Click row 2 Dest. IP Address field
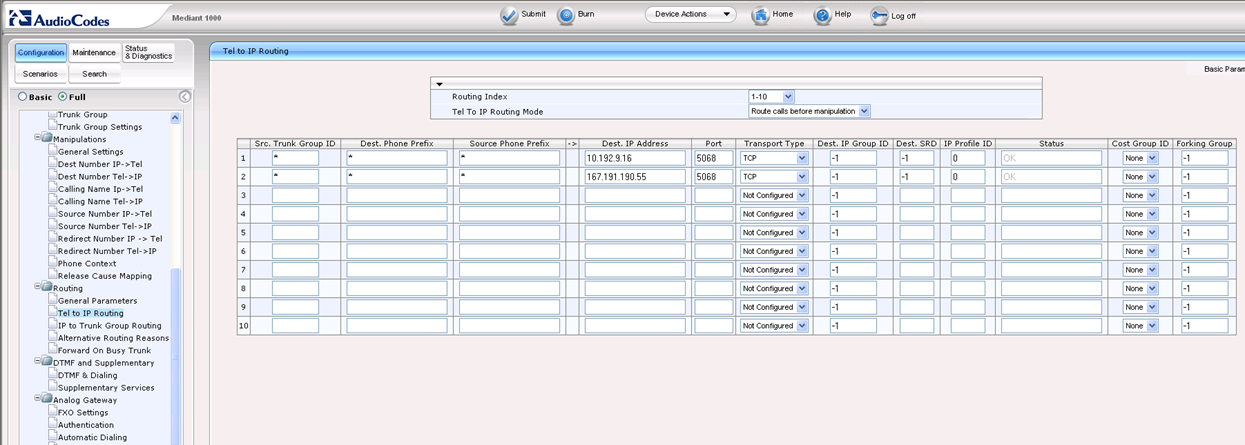 pyautogui.click(x=636, y=177)
